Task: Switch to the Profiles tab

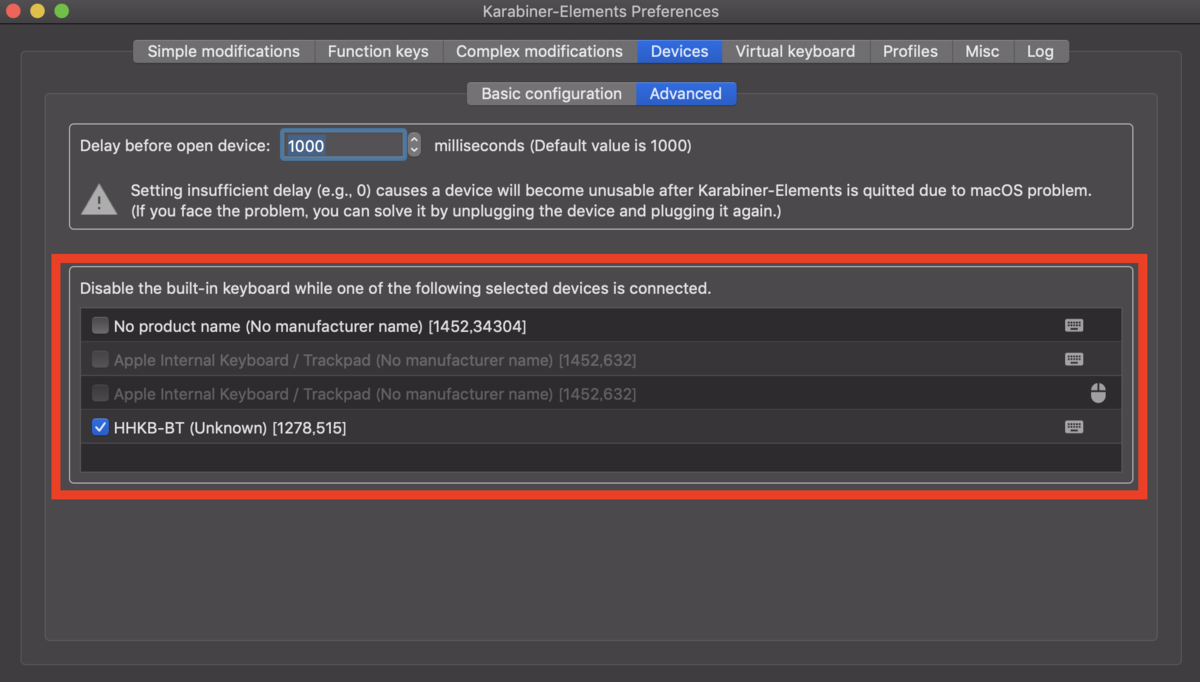Action: (x=910, y=51)
